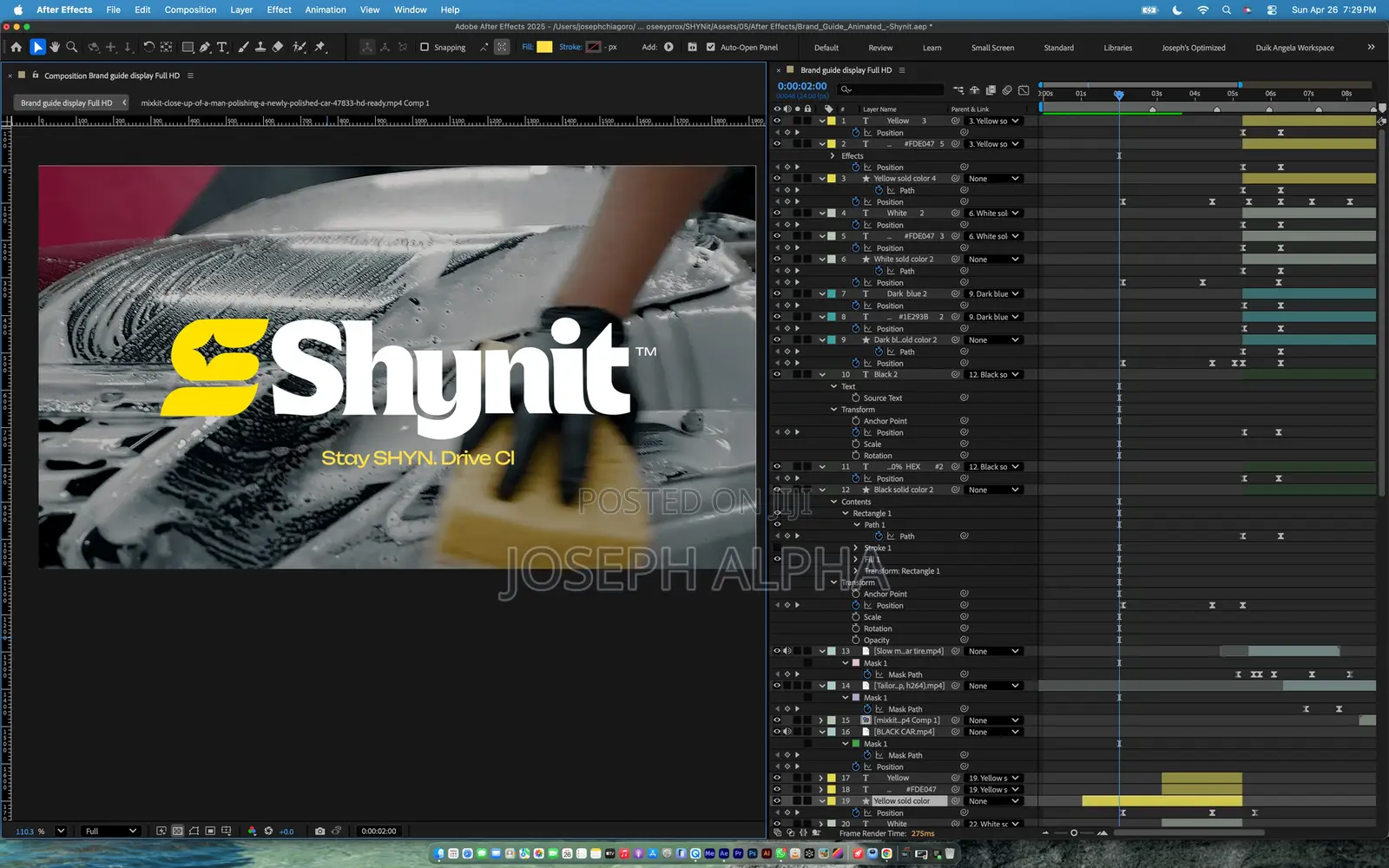Open the magnification ratio dropdown arrow
The height and width of the screenshot is (868, 1389).
pyautogui.click(x=61, y=831)
